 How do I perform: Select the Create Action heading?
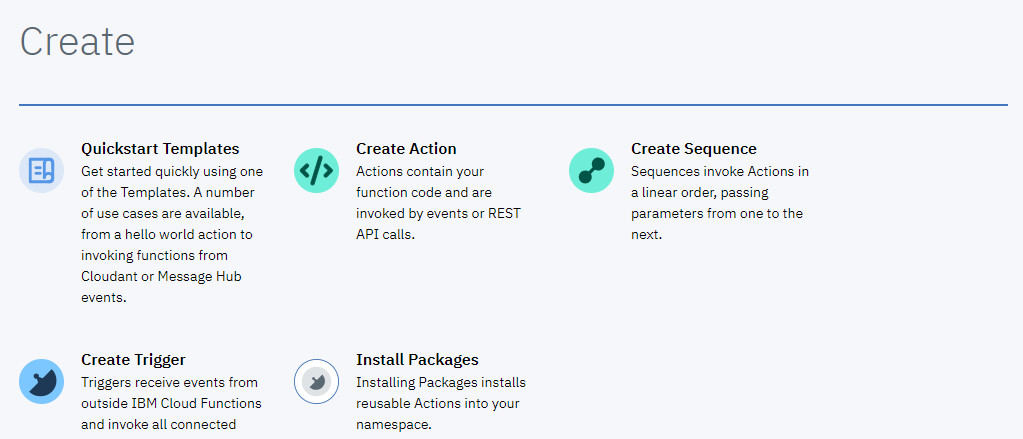click(406, 149)
